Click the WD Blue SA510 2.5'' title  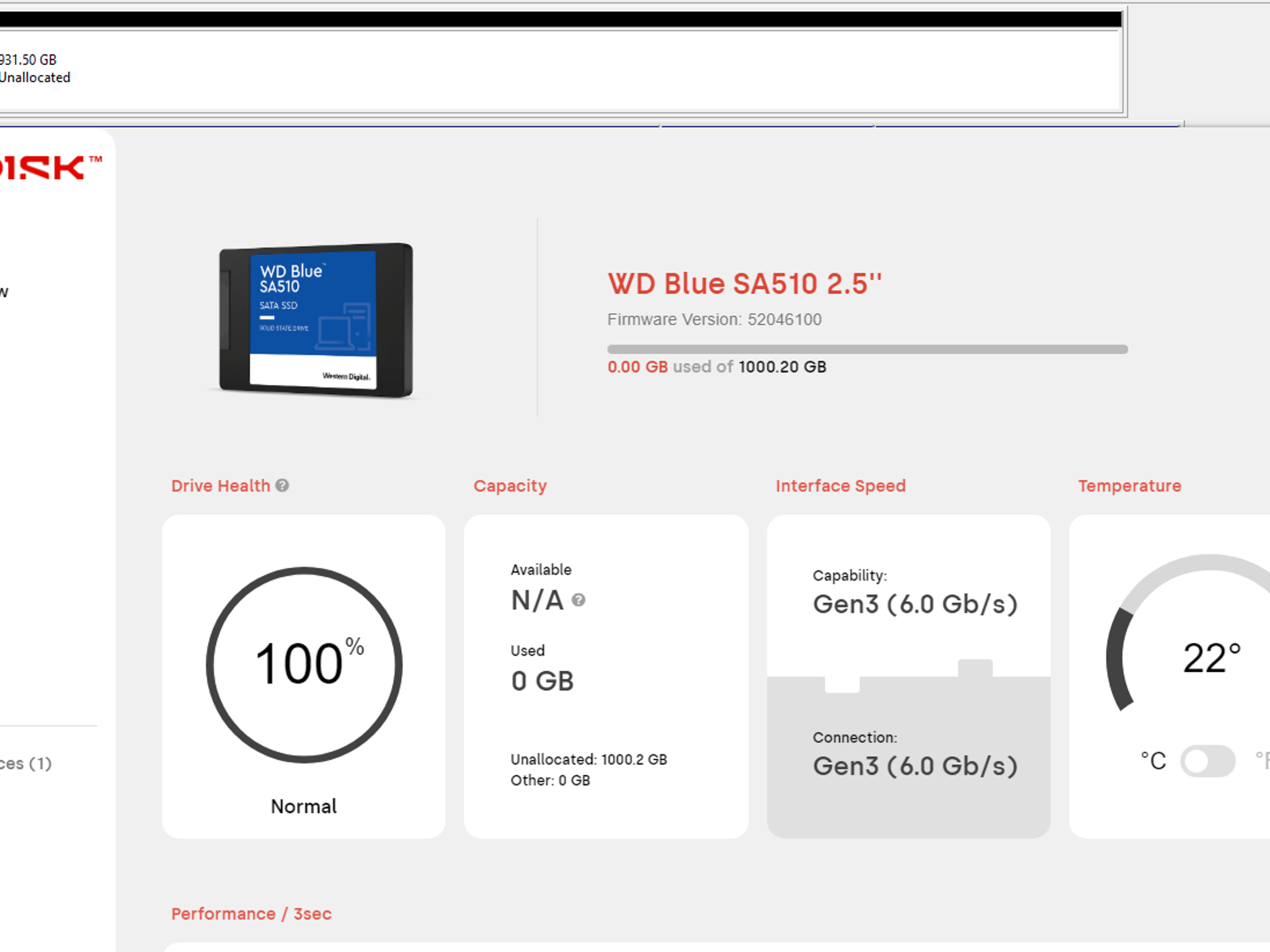pyautogui.click(x=745, y=283)
